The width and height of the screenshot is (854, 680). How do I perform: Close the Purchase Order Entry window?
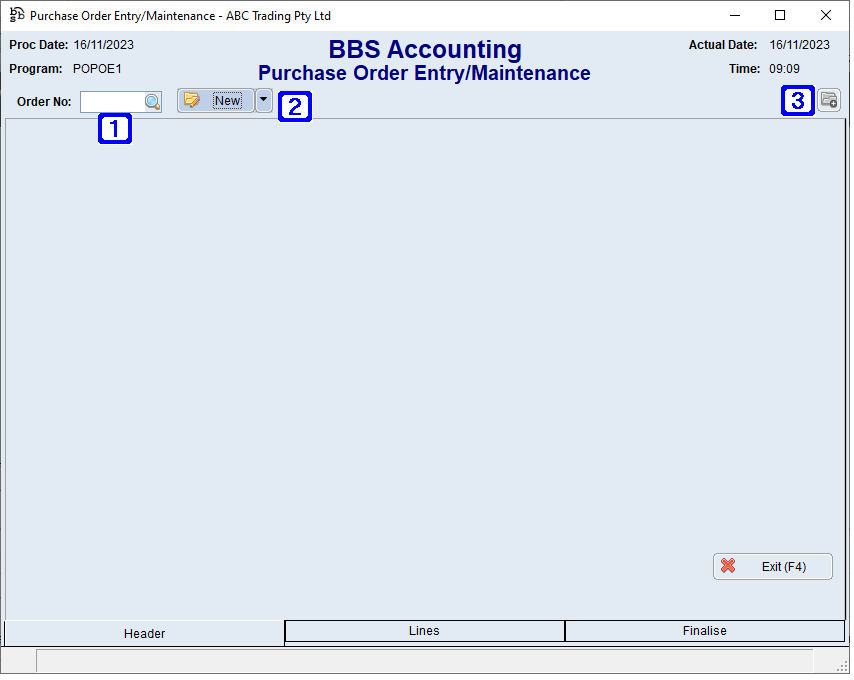826,15
